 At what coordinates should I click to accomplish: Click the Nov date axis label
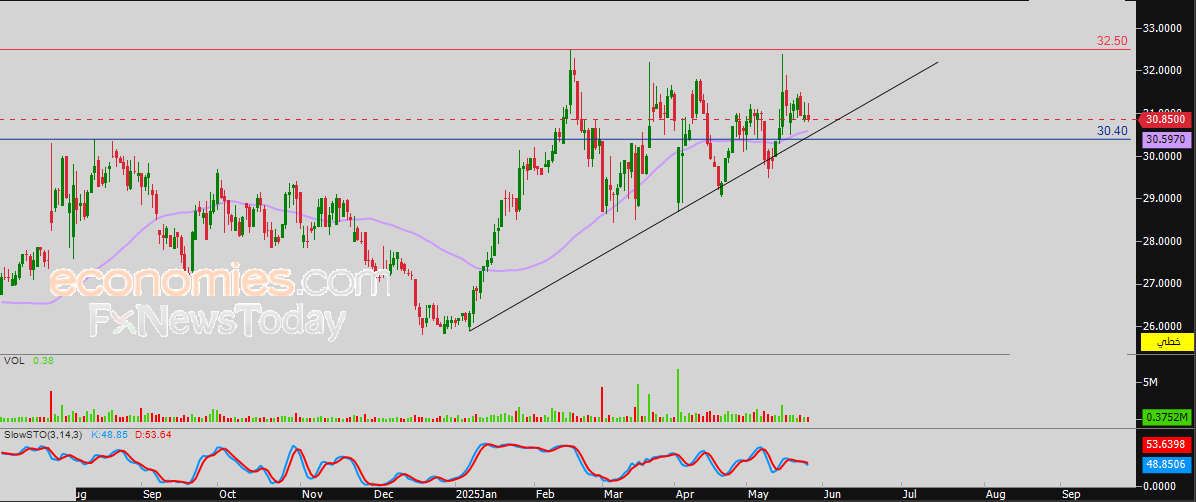pyautogui.click(x=311, y=494)
